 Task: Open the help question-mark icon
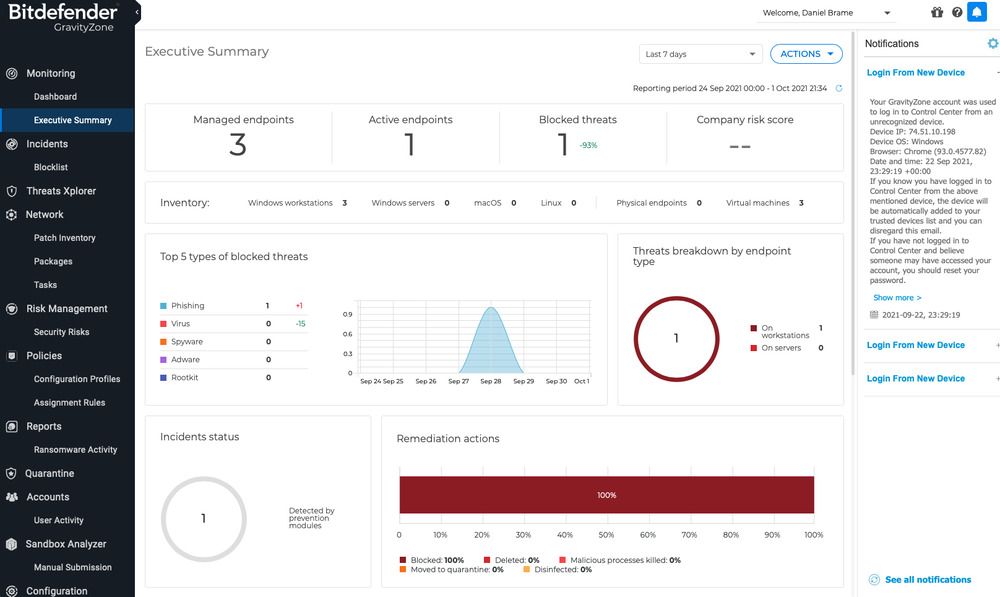point(957,11)
